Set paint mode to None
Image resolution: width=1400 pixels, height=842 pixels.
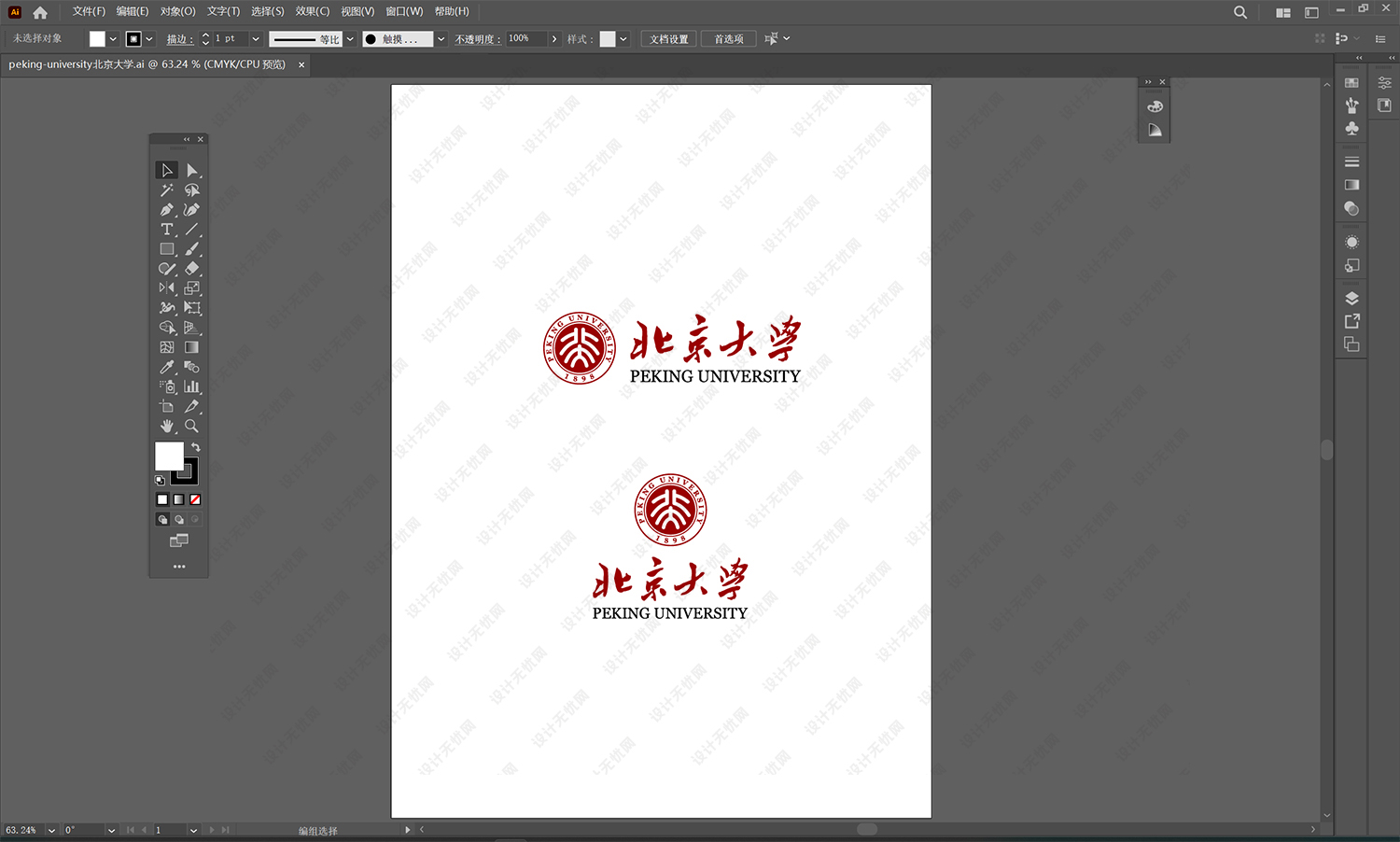[x=195, y=499]
